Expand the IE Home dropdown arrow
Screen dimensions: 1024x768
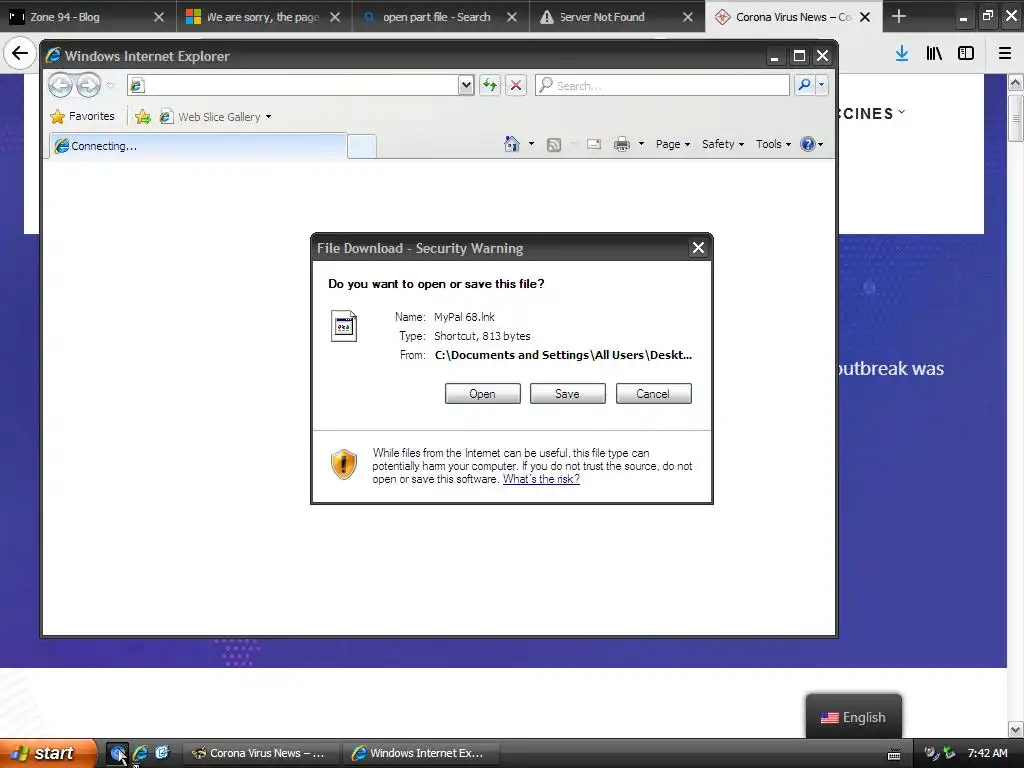[531, 144]
